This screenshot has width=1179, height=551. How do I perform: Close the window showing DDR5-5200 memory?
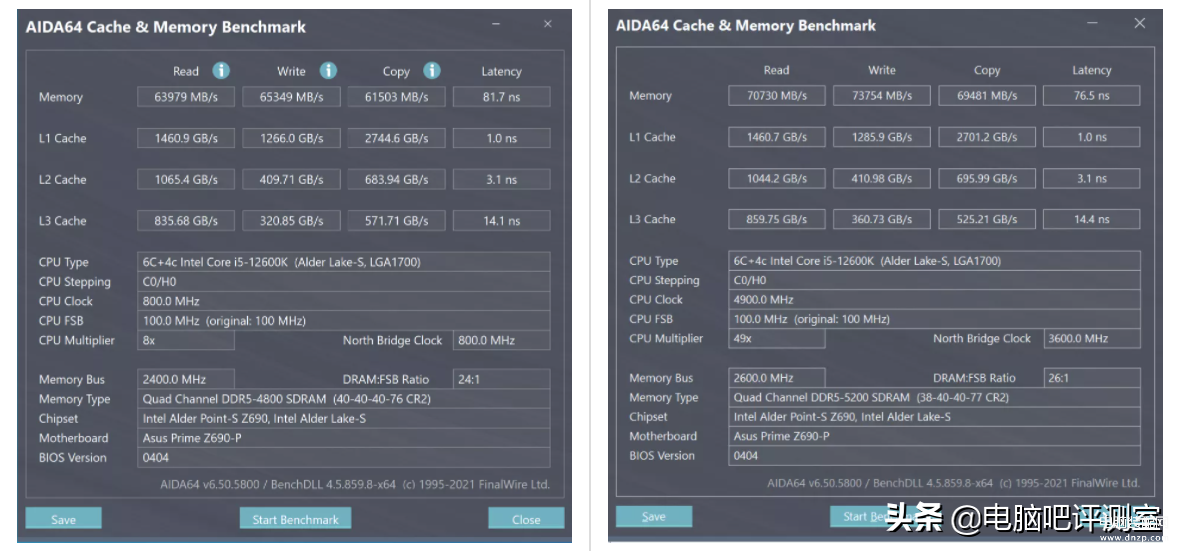tap(1140, 23)
